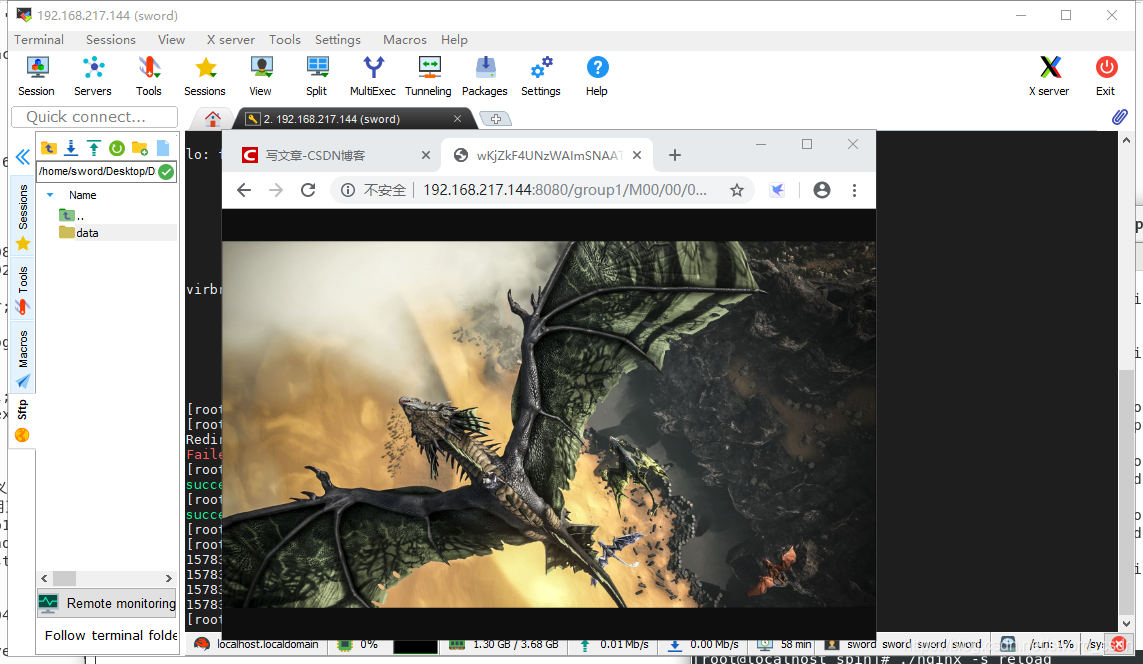Open a new terminal tab with plus button
Viewport: 1143px width, 664px height.
click(x=496, y=119)
